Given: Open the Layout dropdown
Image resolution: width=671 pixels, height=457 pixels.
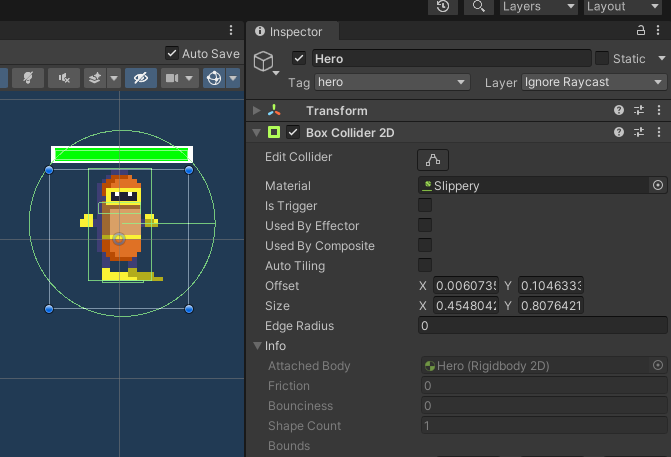Looking at the screenshot, I should coord(623,6).
